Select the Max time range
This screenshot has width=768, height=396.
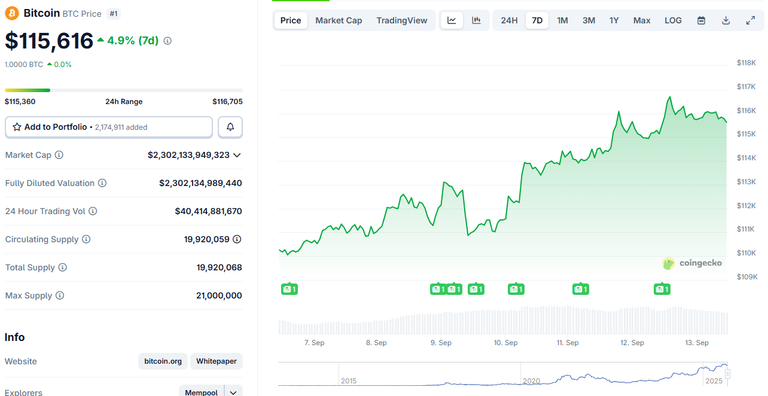[x=642, y=20]
